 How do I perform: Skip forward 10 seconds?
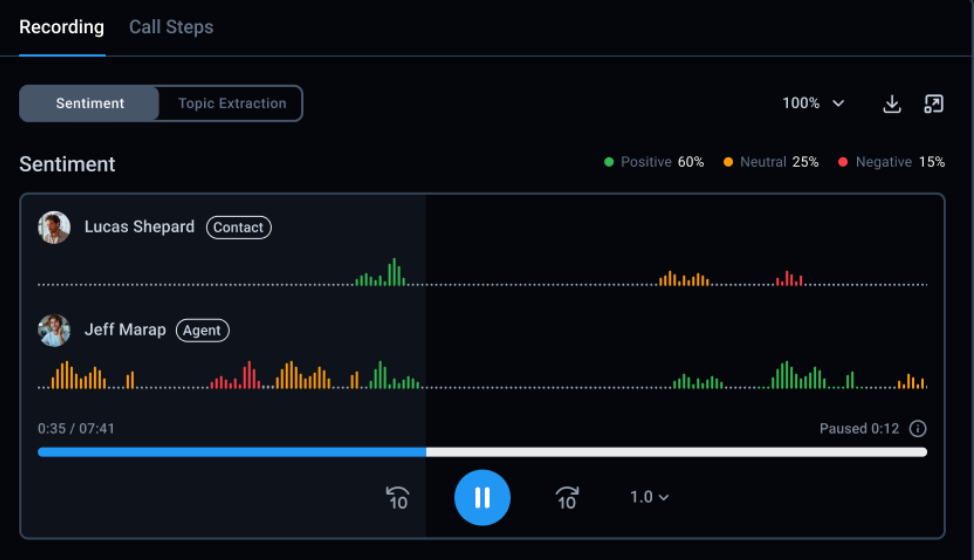(x=567, y=498)
